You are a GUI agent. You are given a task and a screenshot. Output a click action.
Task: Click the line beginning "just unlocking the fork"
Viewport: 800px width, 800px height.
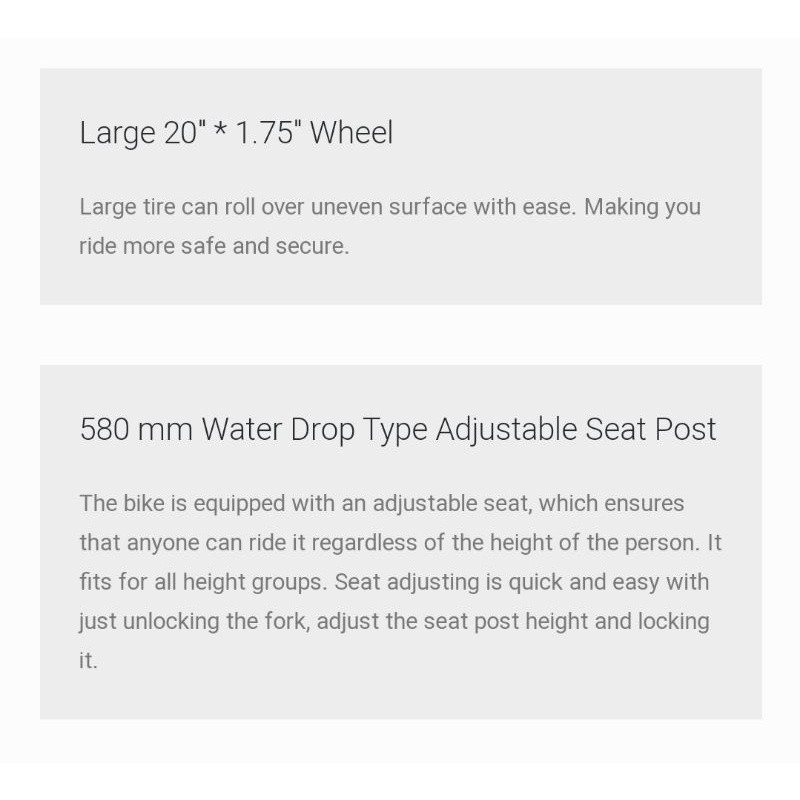pos(394,621)
